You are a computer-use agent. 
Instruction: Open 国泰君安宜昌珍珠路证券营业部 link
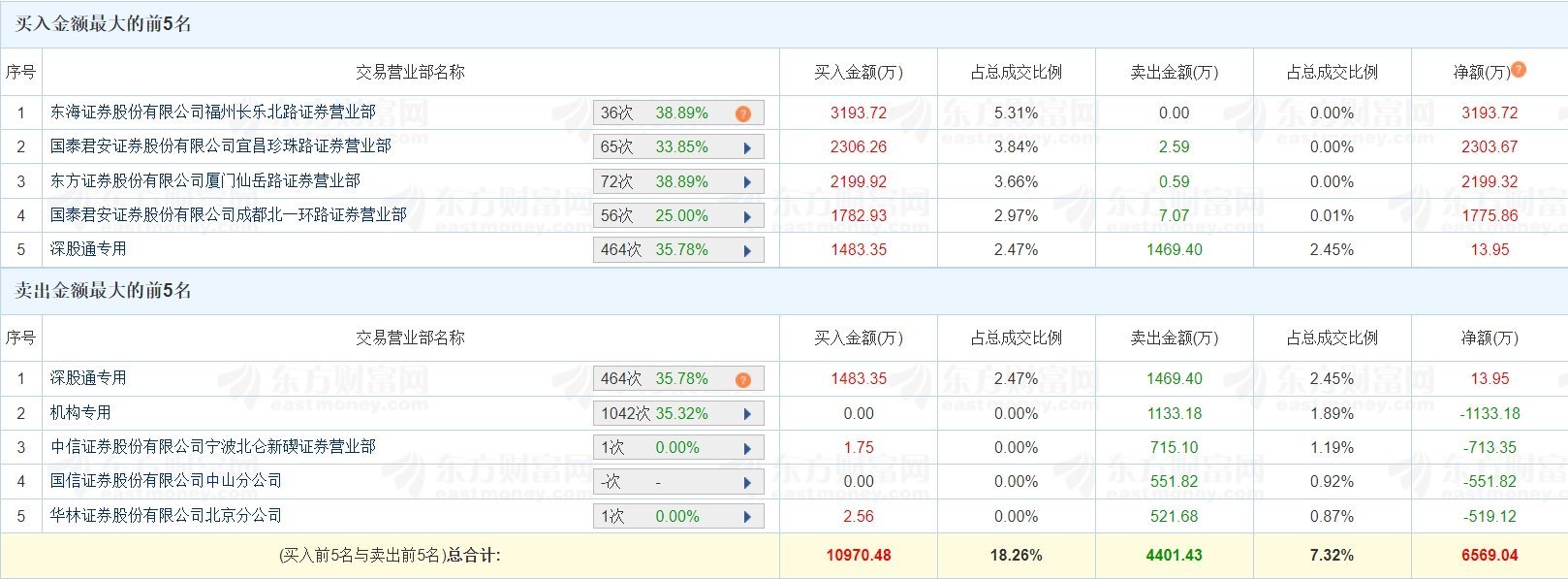tap(221, 146)
